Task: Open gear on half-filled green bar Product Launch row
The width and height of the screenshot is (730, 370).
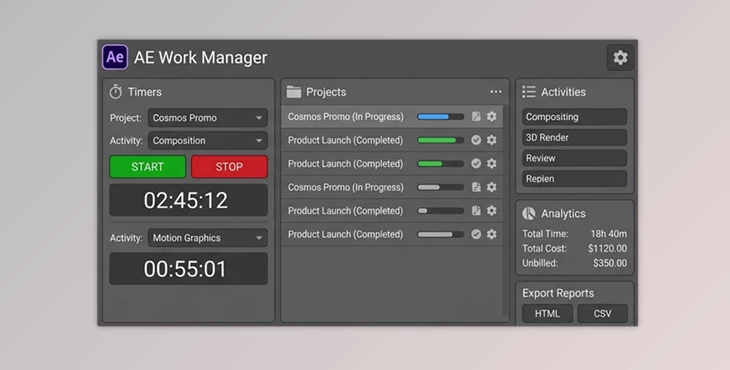Action: 492,163
